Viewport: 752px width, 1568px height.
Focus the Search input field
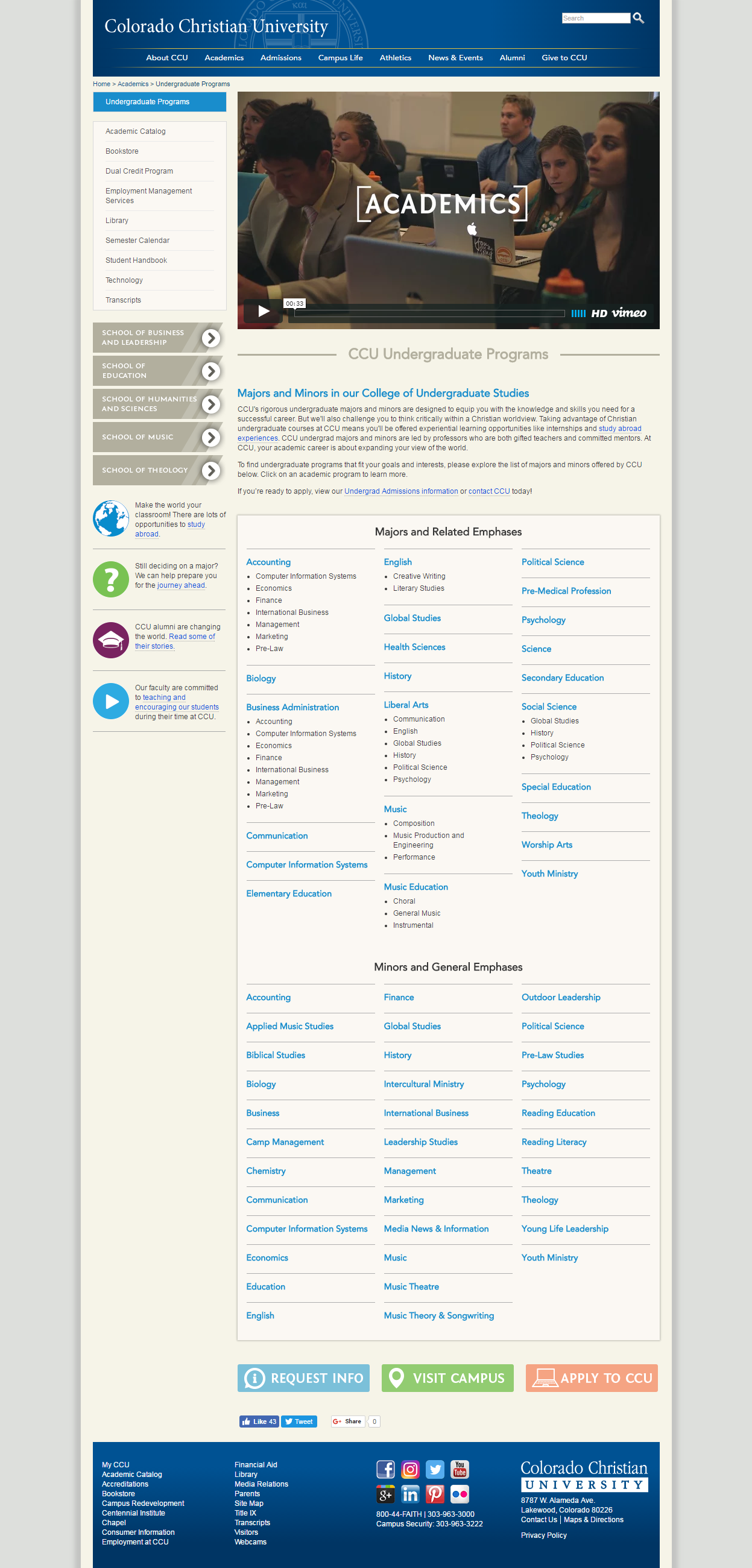coord(596,18)
